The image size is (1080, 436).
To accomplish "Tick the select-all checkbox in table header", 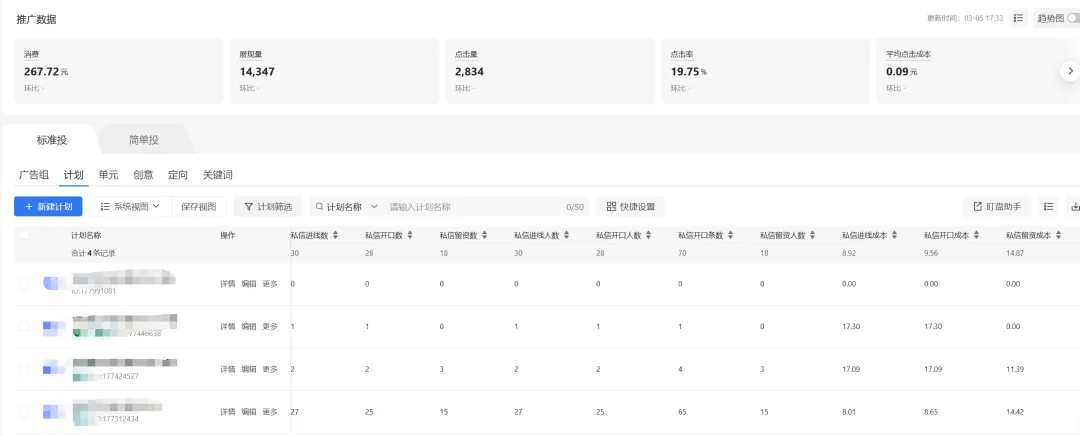I will 24,235.
